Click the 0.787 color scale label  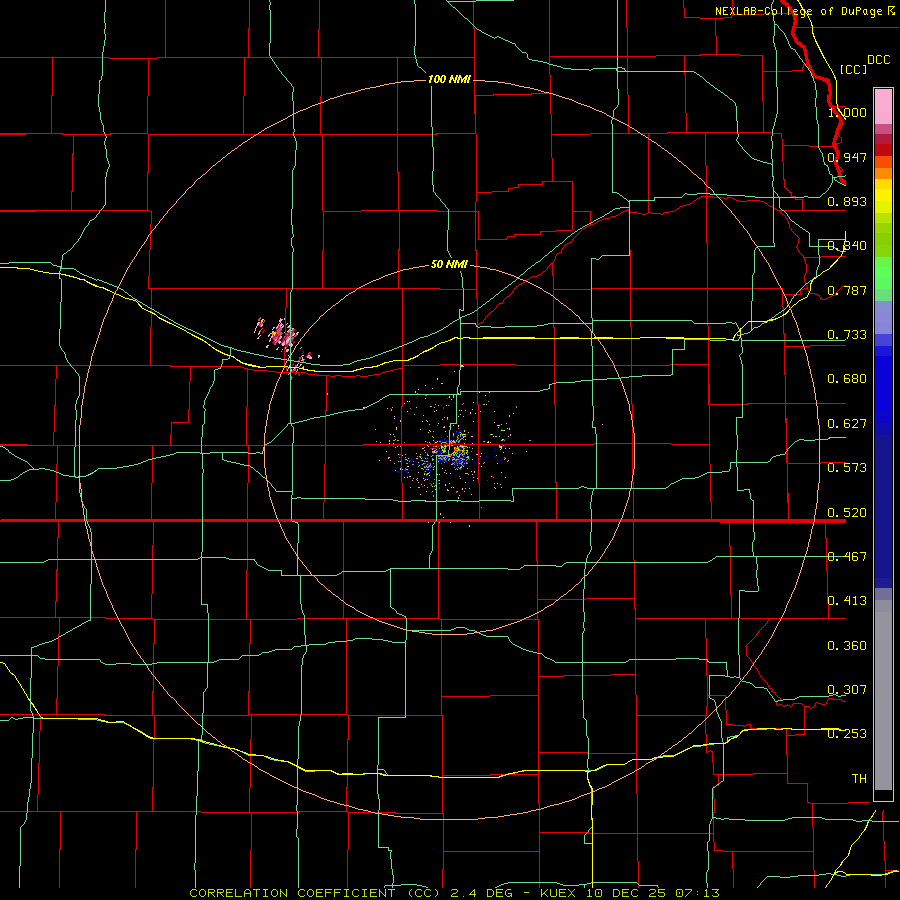coord(847,290)
